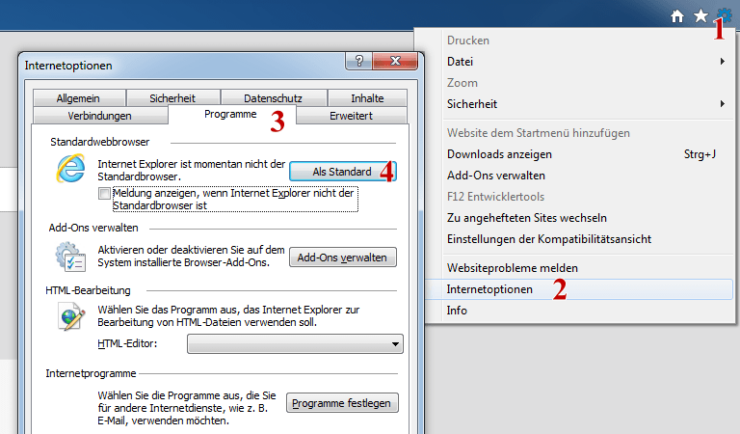Screen dimensions: 740x434
Task: Open the Datenschutz tab
Action: click(x=273, y=98)
